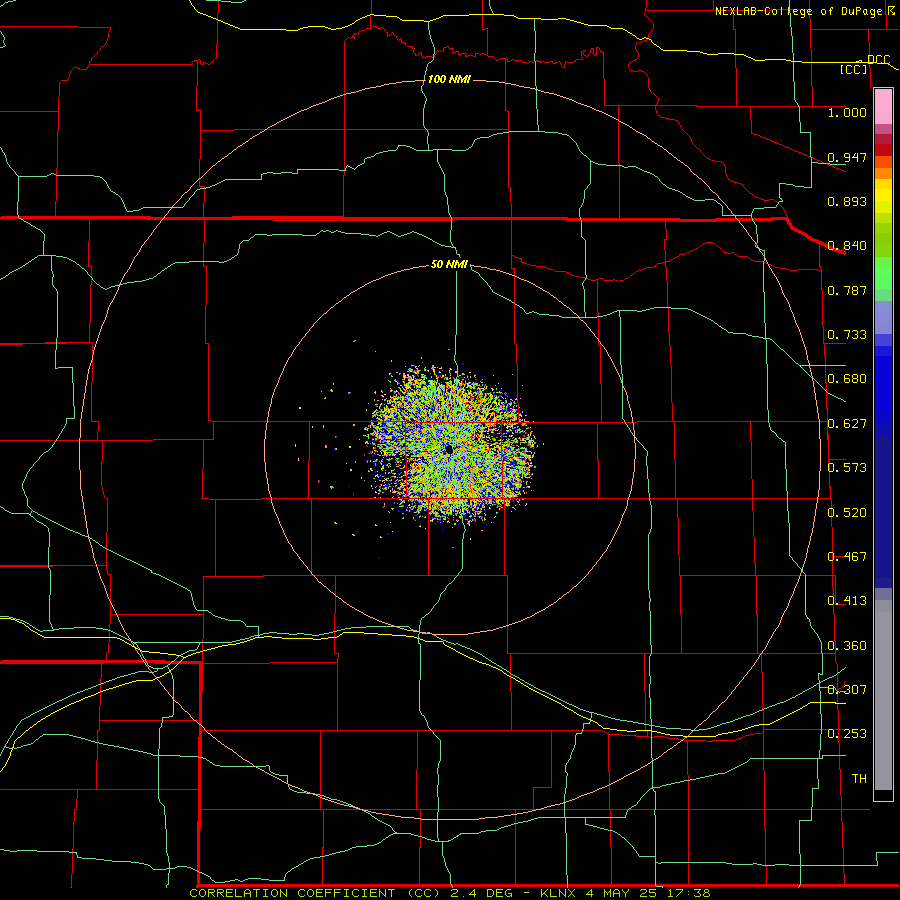Image resolution: width=900 pixels, height=900 pixels.
Task: Click the 'CORRELATION COEFFICIENT (CC)' caption
Action: pos(317,893)
